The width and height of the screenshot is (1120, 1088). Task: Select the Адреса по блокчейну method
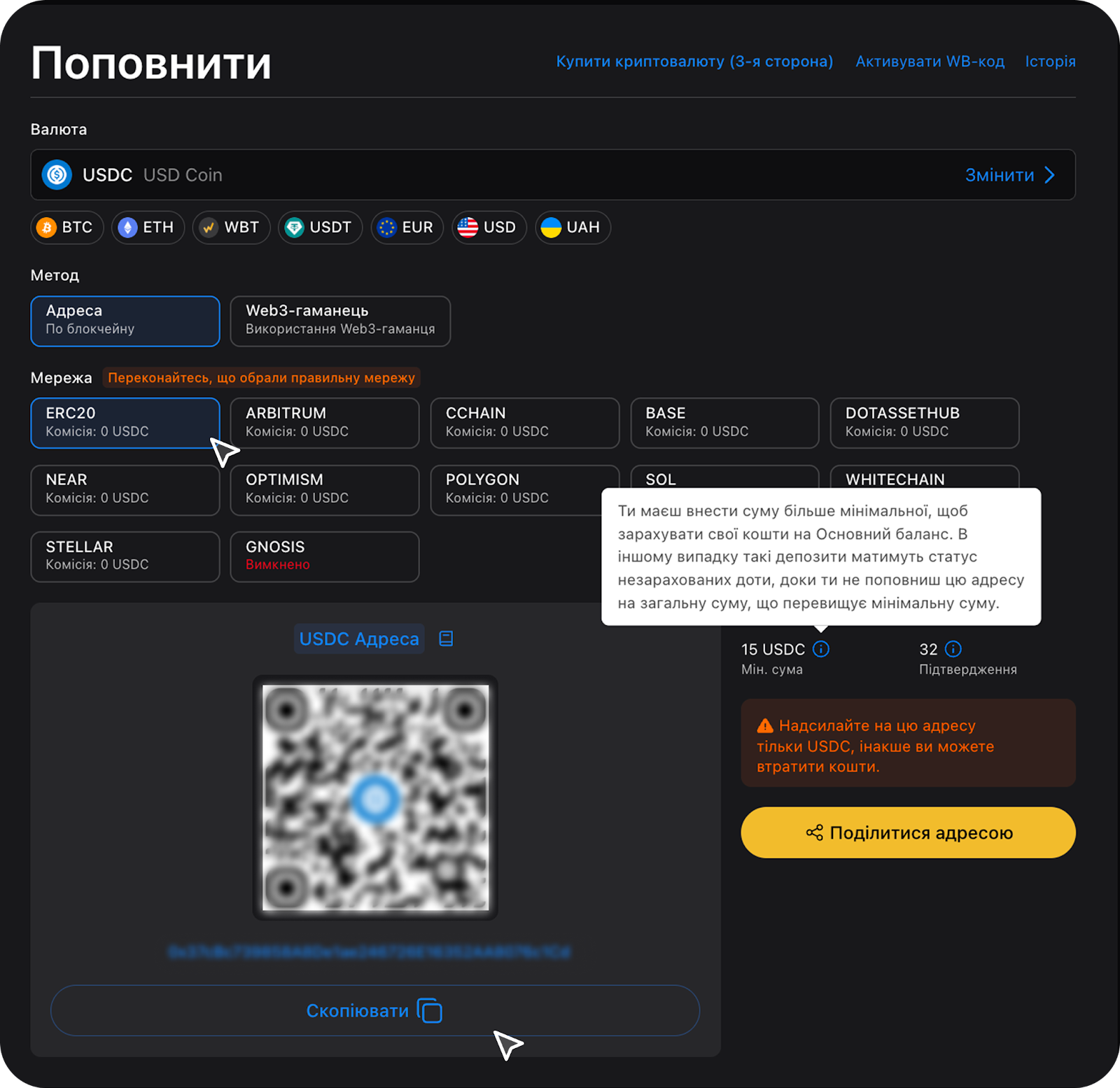click(125, 321)
